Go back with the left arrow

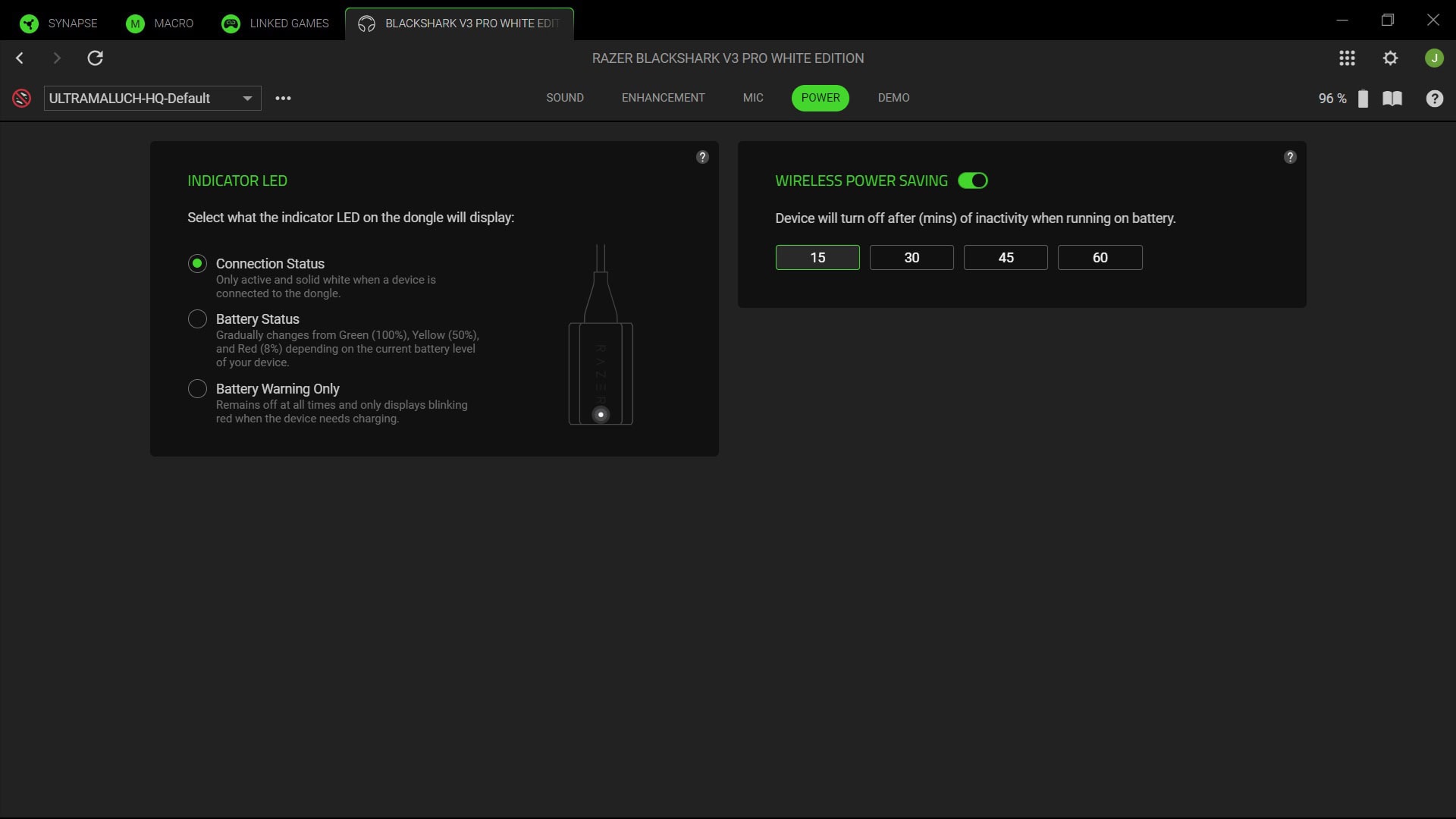click(20, 58)
